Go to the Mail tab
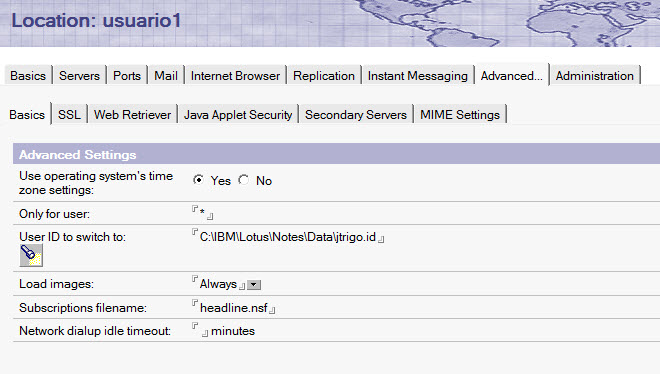 [x=166, y=76]
